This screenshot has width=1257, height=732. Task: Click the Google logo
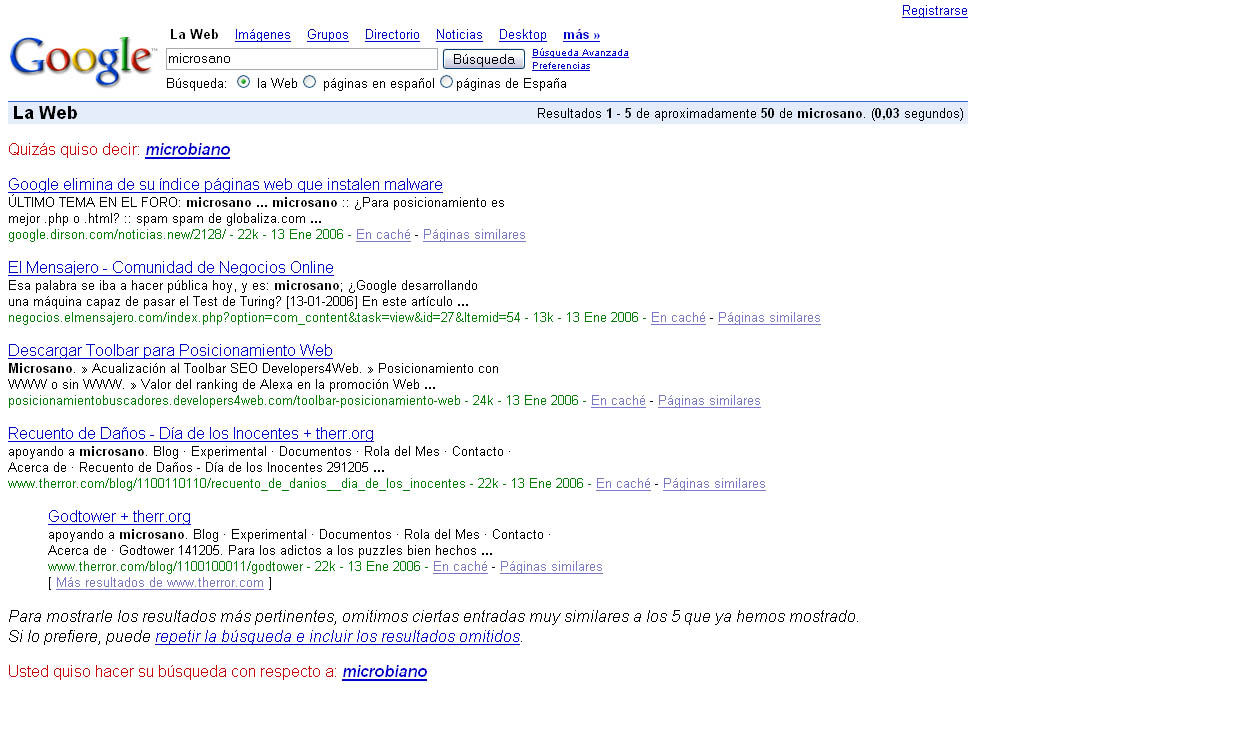click(82, 61)
